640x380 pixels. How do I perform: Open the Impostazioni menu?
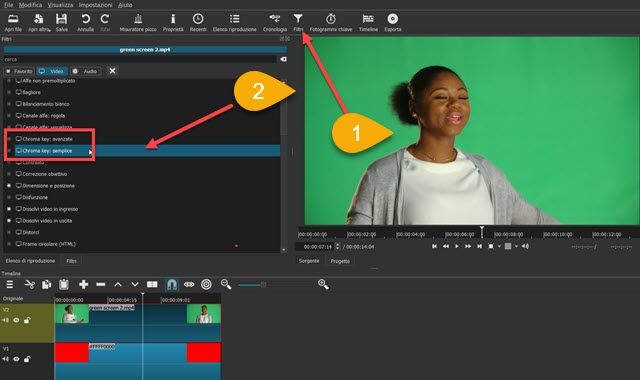pos(96,5)
